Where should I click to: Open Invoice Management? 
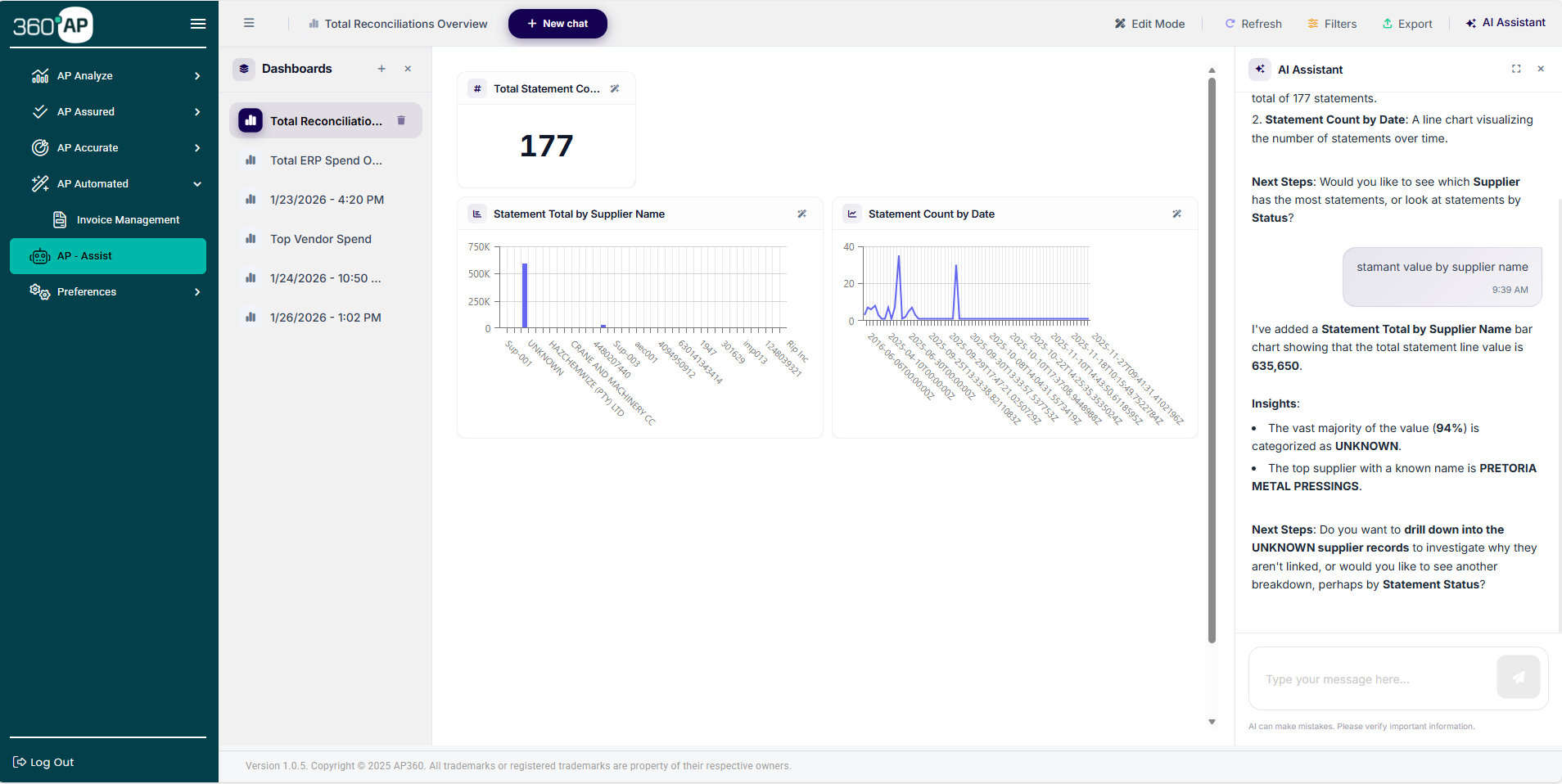[x=127, y=219]
